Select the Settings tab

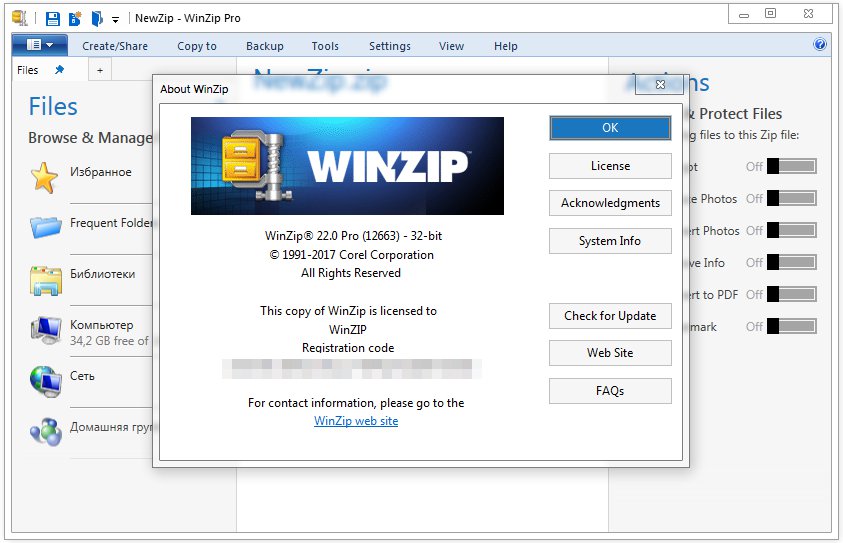click(x=390, y=46)
